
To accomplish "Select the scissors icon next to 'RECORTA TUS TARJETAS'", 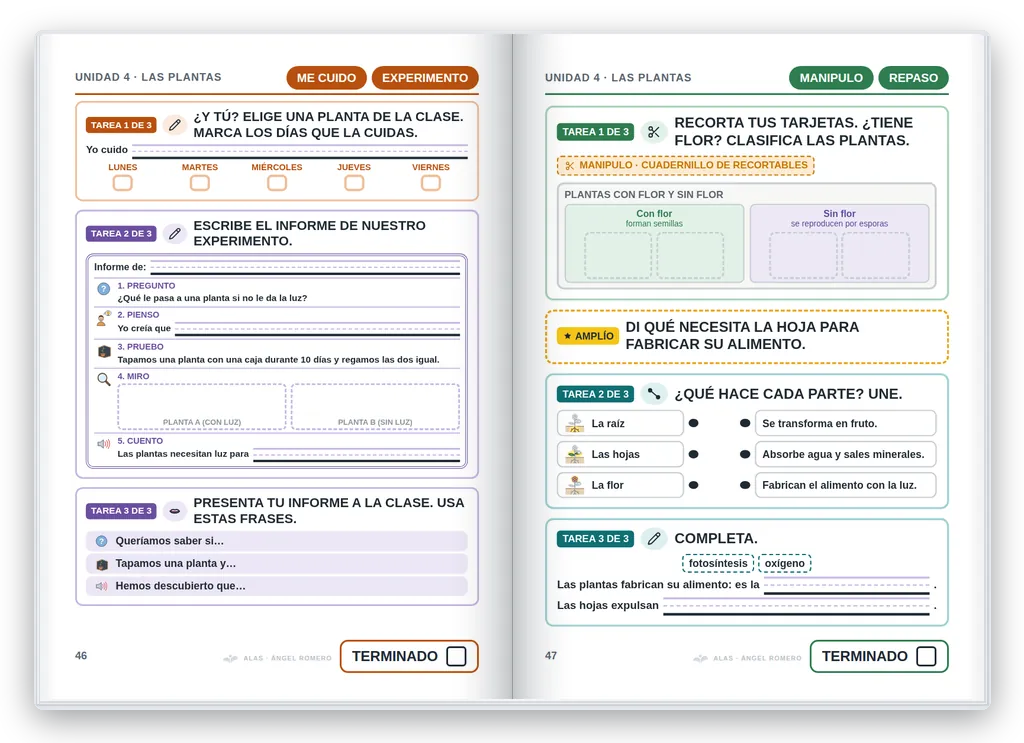I will coord(653,132).
